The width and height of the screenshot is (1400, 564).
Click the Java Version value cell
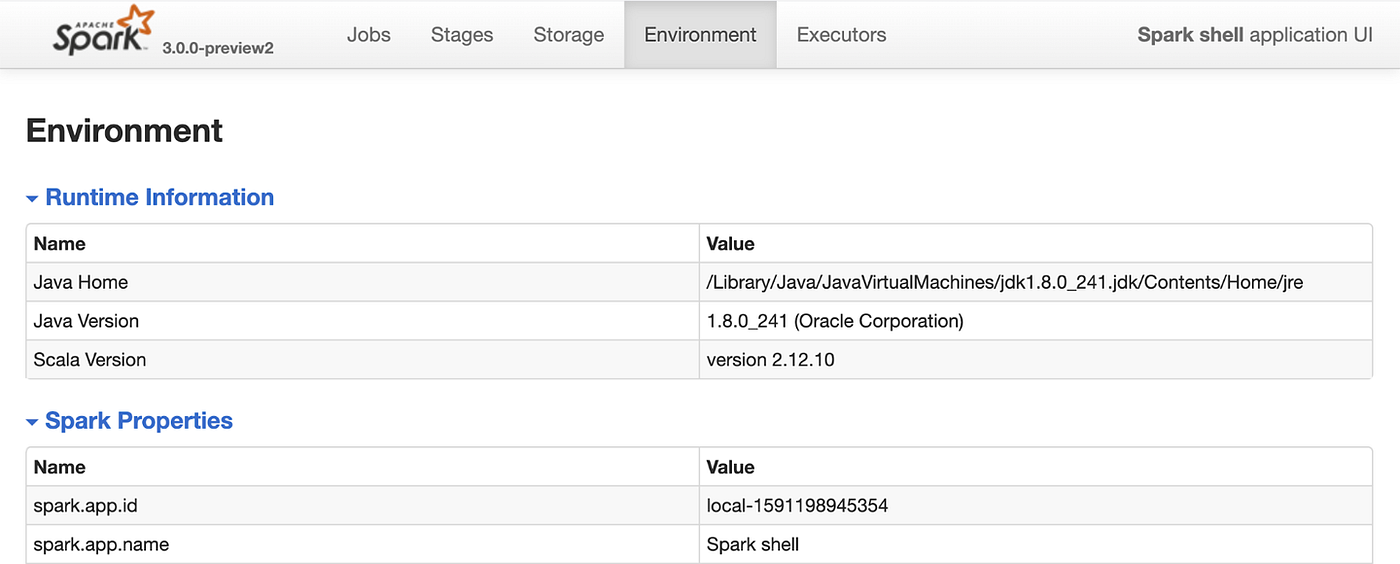tap(835, 321)
